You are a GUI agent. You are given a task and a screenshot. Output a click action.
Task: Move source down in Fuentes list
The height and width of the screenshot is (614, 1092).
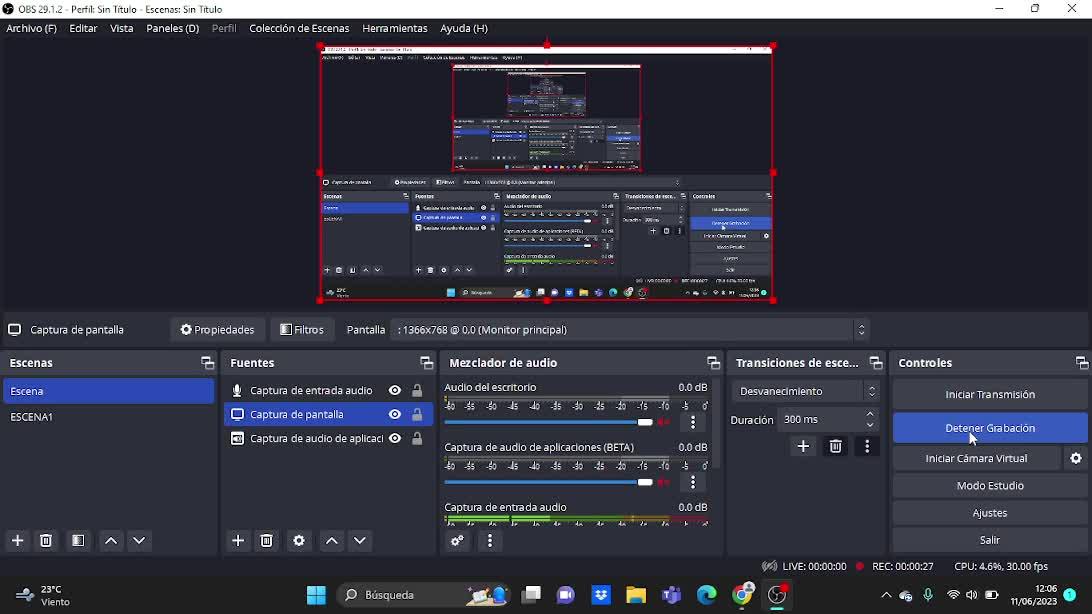[360, 541]
